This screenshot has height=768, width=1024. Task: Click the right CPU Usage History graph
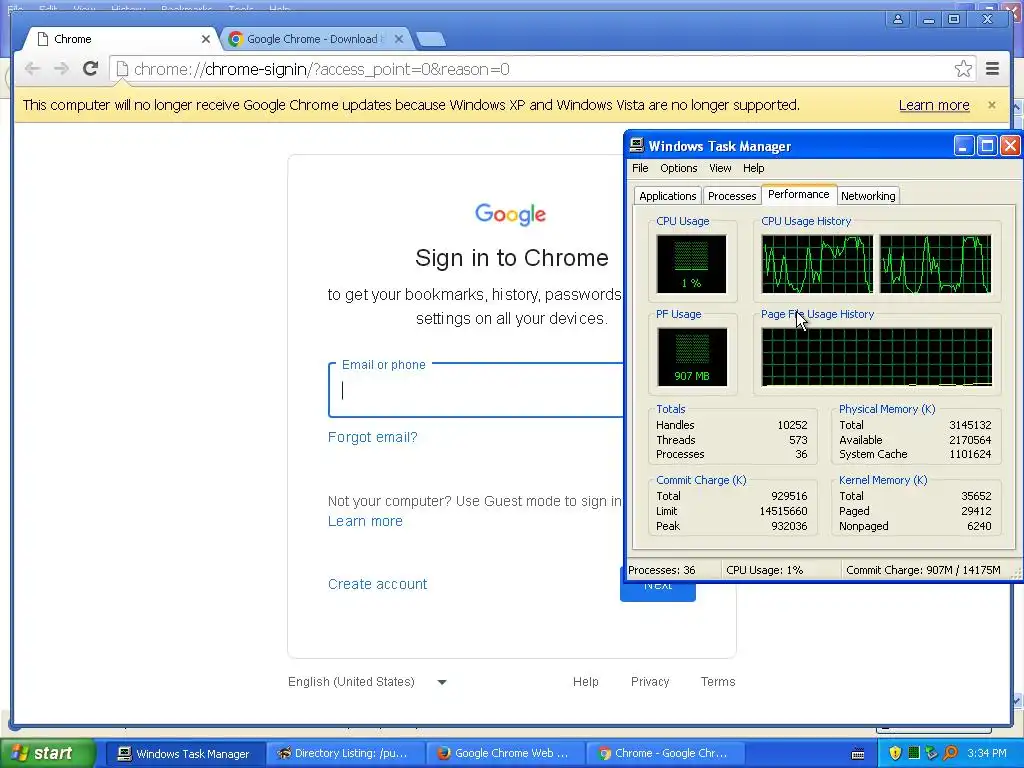tap(935, 264)
